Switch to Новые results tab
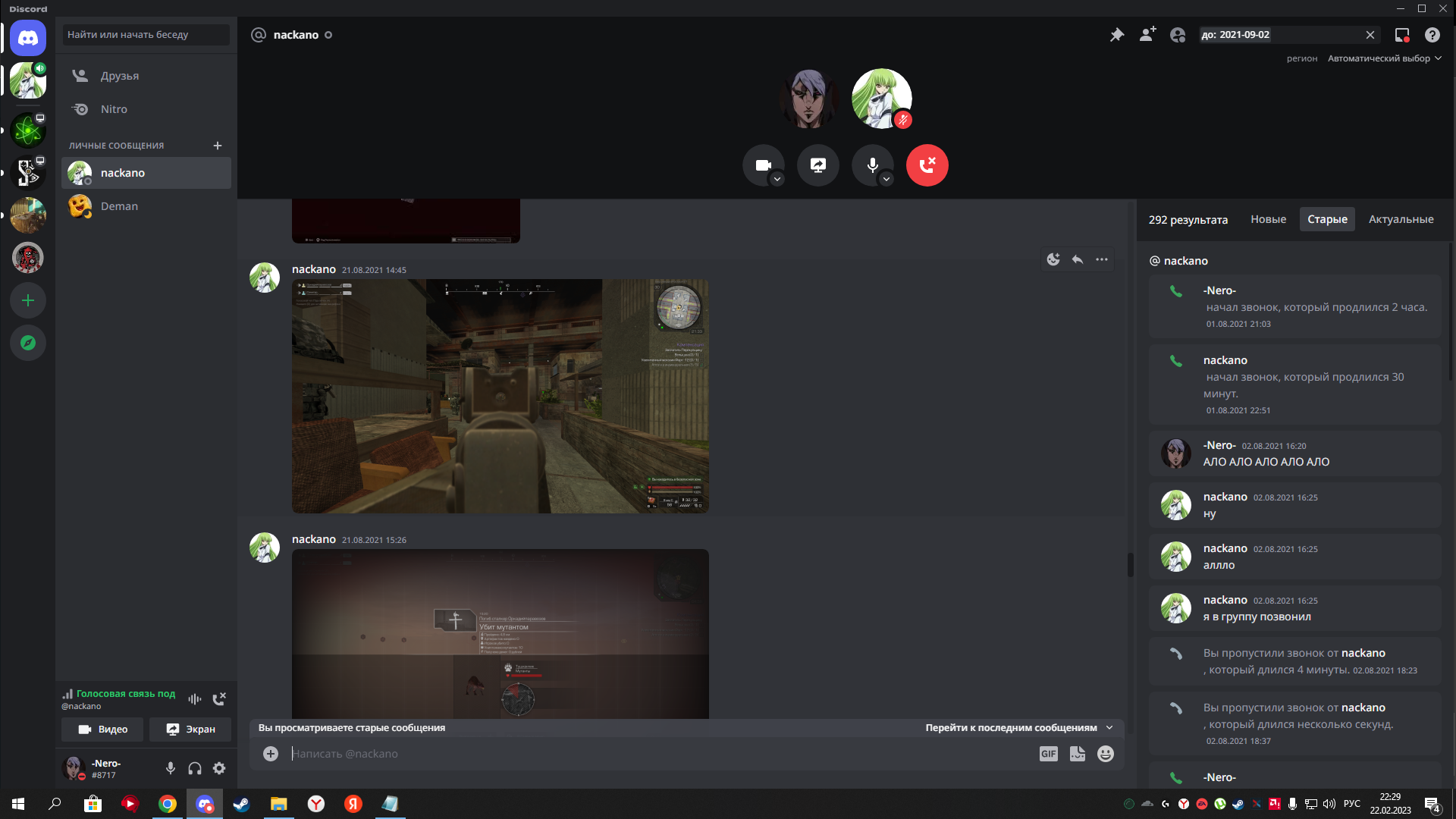This screenshot has width=1456, height=819. pyautogui.click(x=1268, y=219)
